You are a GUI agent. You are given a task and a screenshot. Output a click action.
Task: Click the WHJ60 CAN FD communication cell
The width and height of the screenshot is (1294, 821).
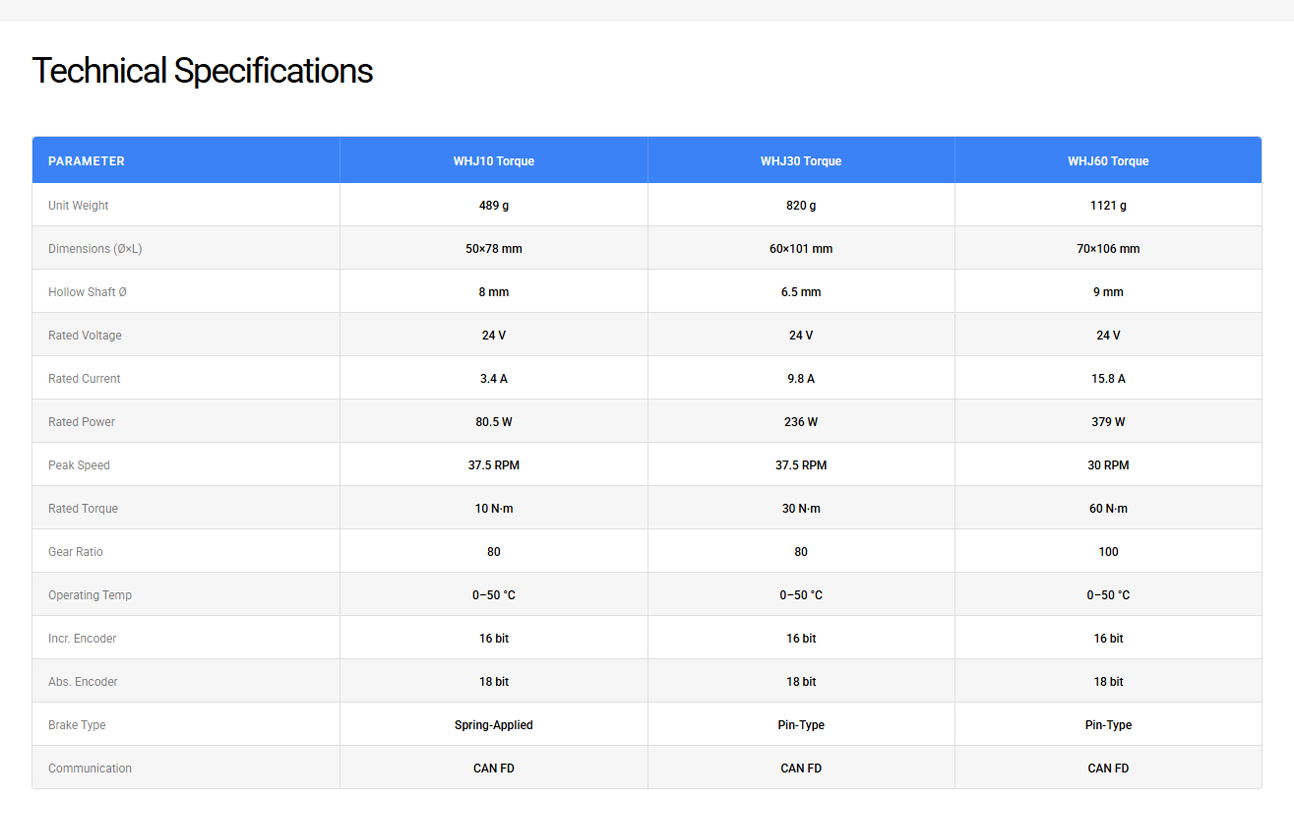tap(1108, 768)
